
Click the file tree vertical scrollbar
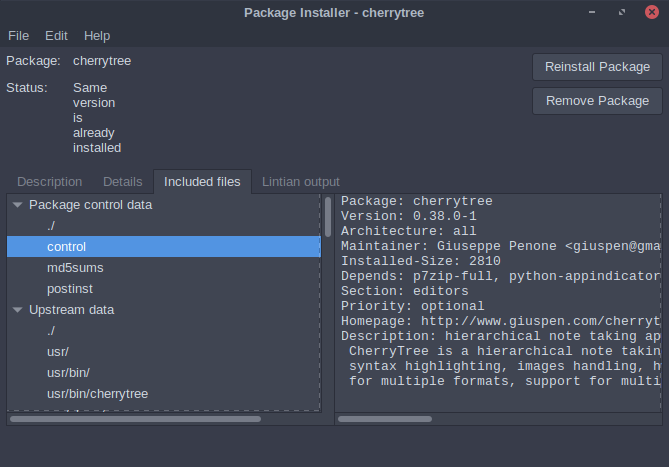click(x=327, y=218)
